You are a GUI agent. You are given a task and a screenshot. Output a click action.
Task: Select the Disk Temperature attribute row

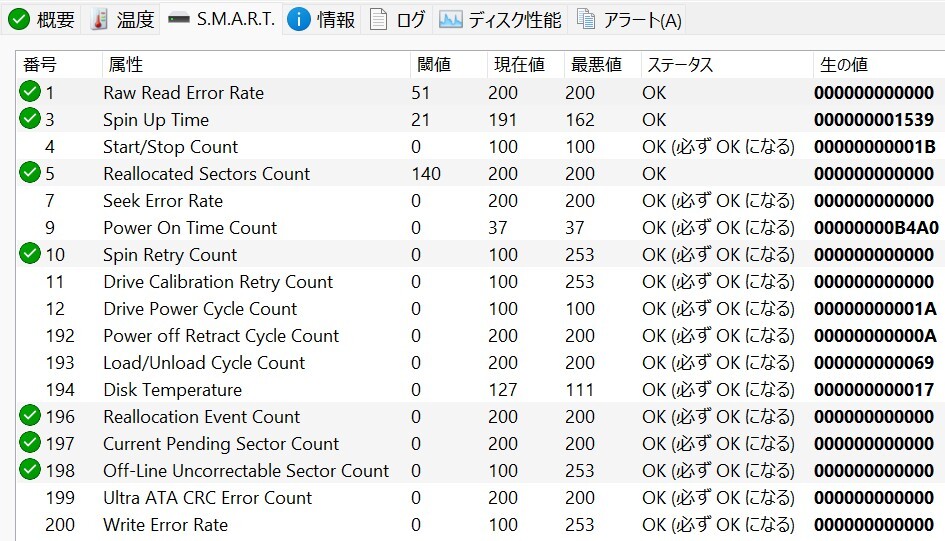point(172,390)
